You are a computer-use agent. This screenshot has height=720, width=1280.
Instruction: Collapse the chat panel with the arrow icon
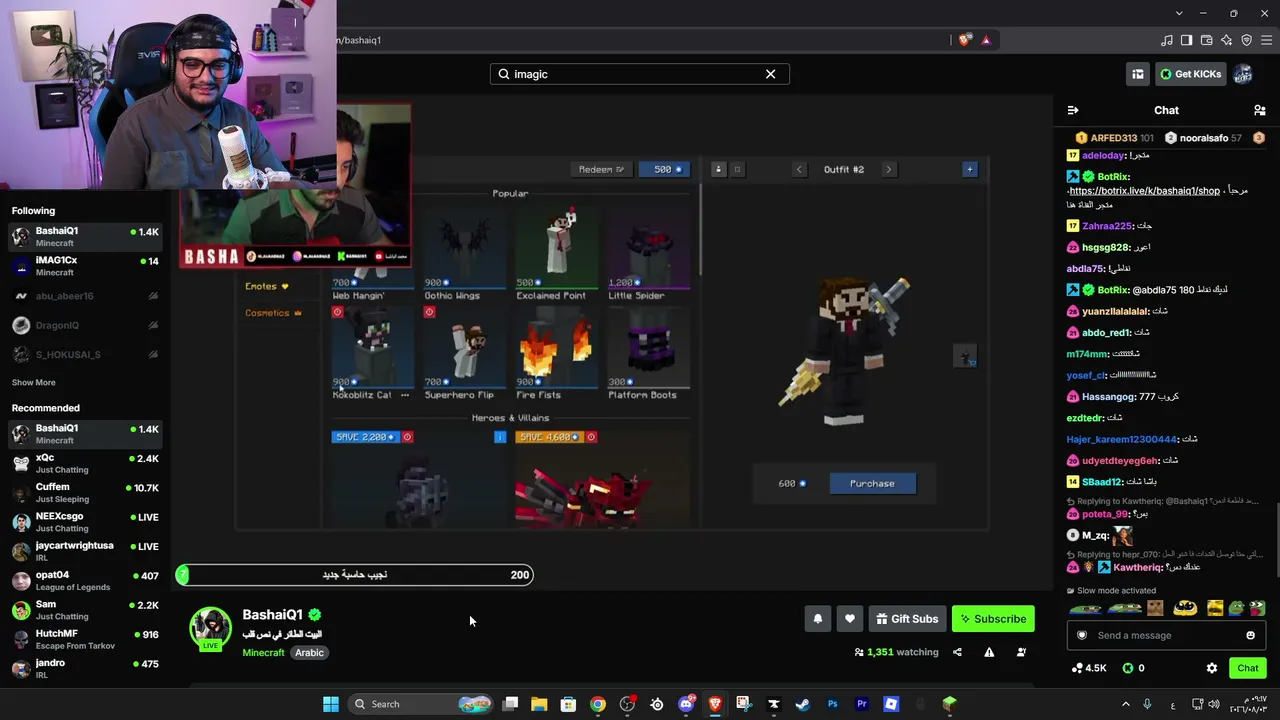[x=1073, y=110]
